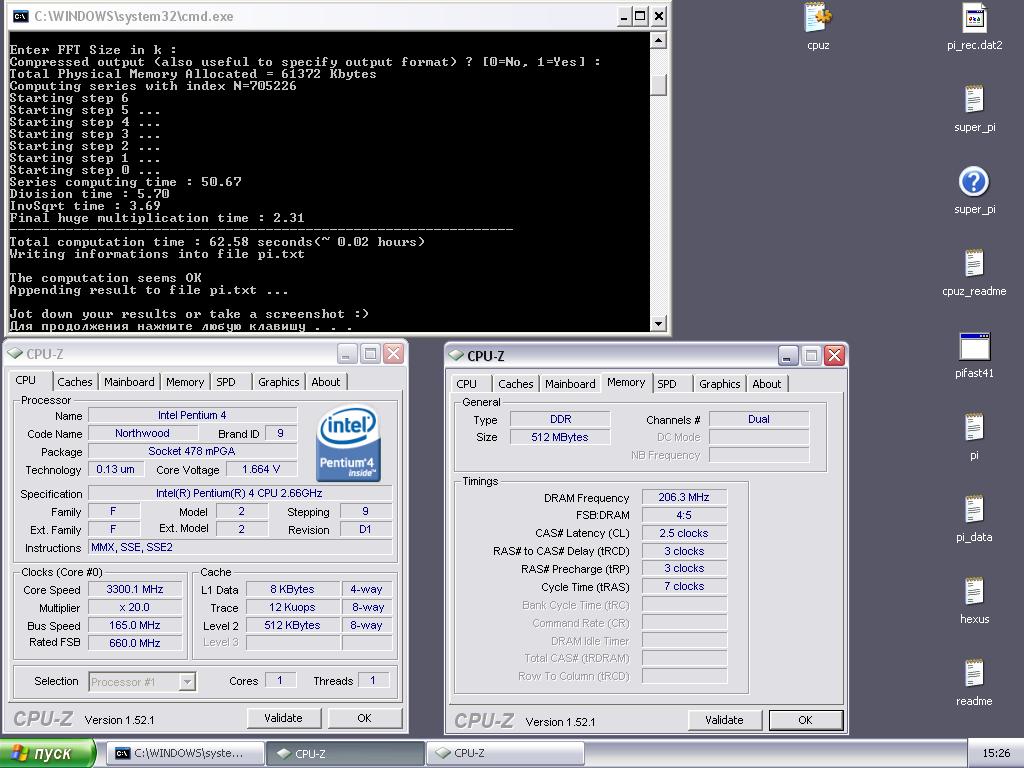Open the Processor #1 selection dropdown

coord(187,682)
